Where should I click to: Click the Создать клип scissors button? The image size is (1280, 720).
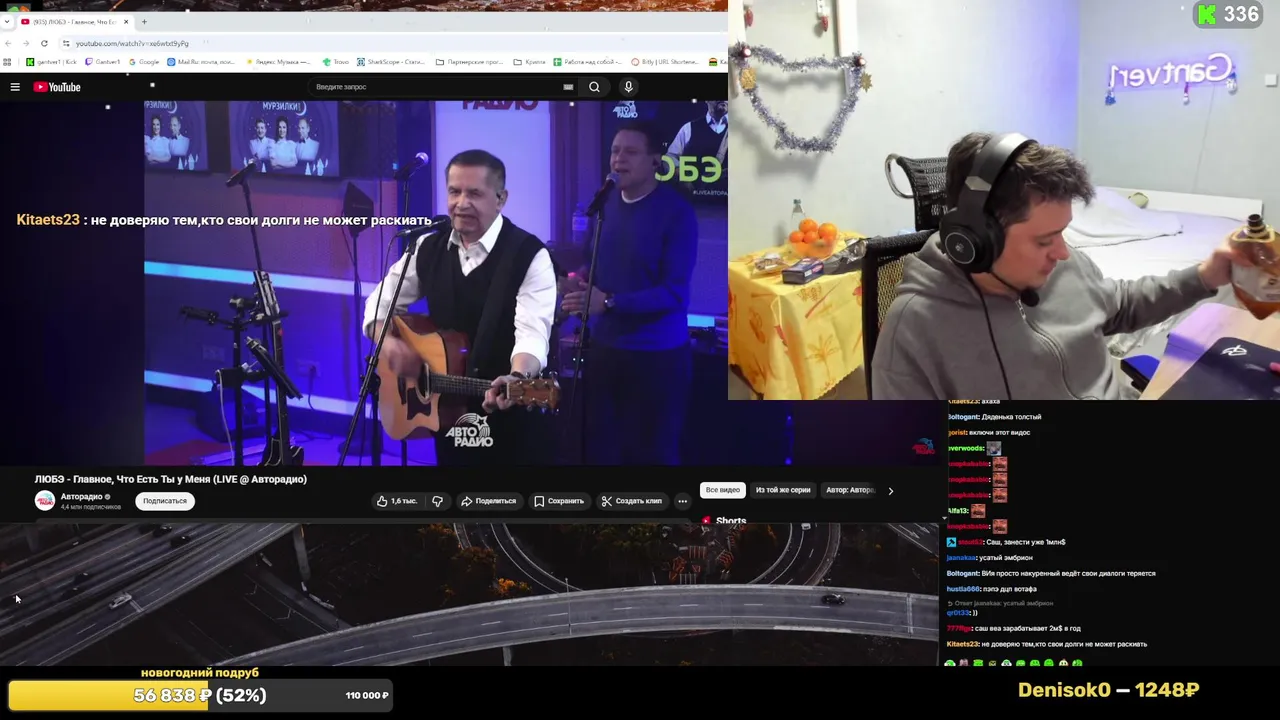pyautogui.click(x=632, y=501)
